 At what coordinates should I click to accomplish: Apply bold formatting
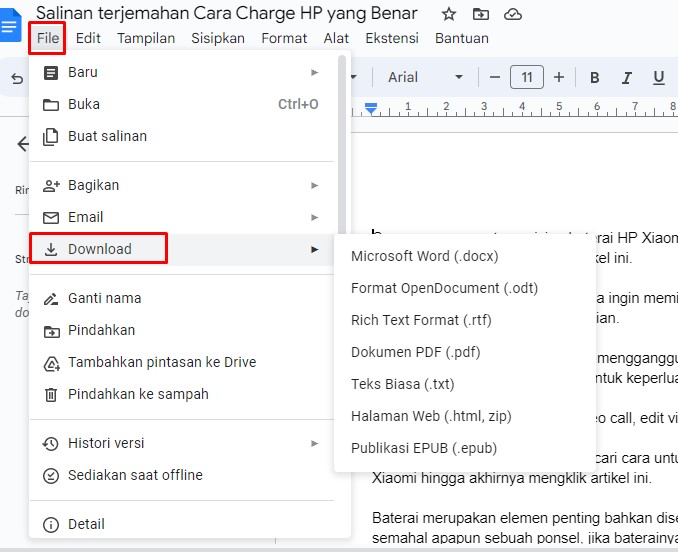(x=595, y=77)
